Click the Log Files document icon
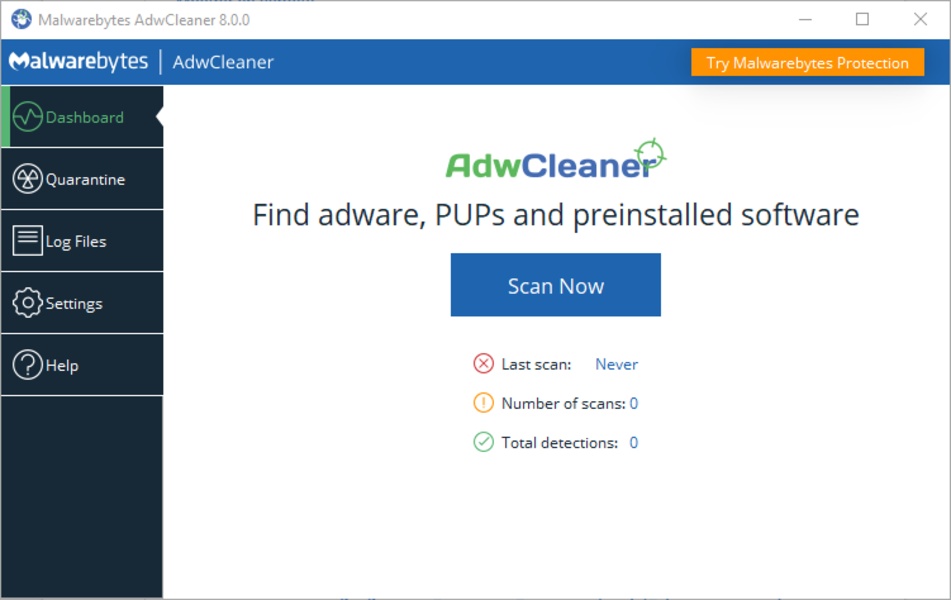 pos(27,241)
